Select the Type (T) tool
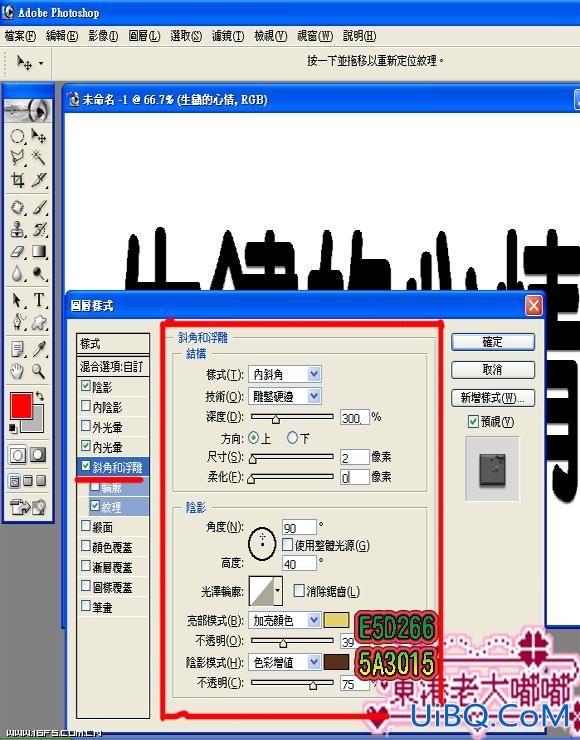This screenshot has height=740, width=580. (39, 300)
